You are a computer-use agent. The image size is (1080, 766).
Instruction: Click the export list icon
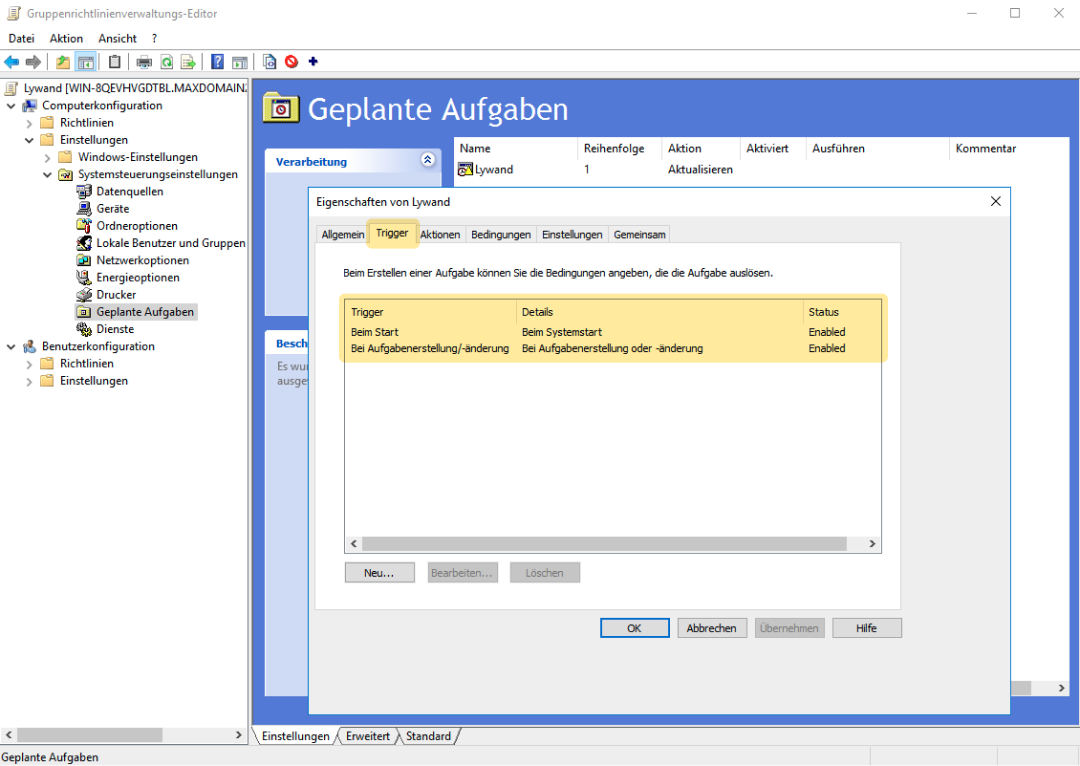[188, 62]
